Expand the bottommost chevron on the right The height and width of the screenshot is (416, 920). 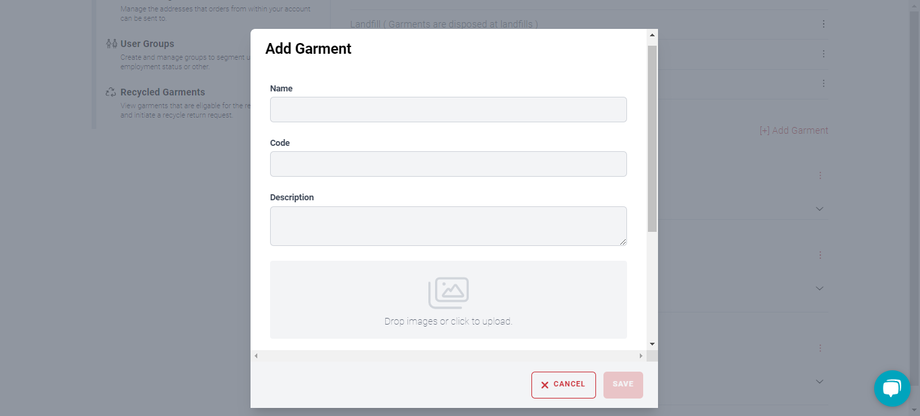point(819,381)
